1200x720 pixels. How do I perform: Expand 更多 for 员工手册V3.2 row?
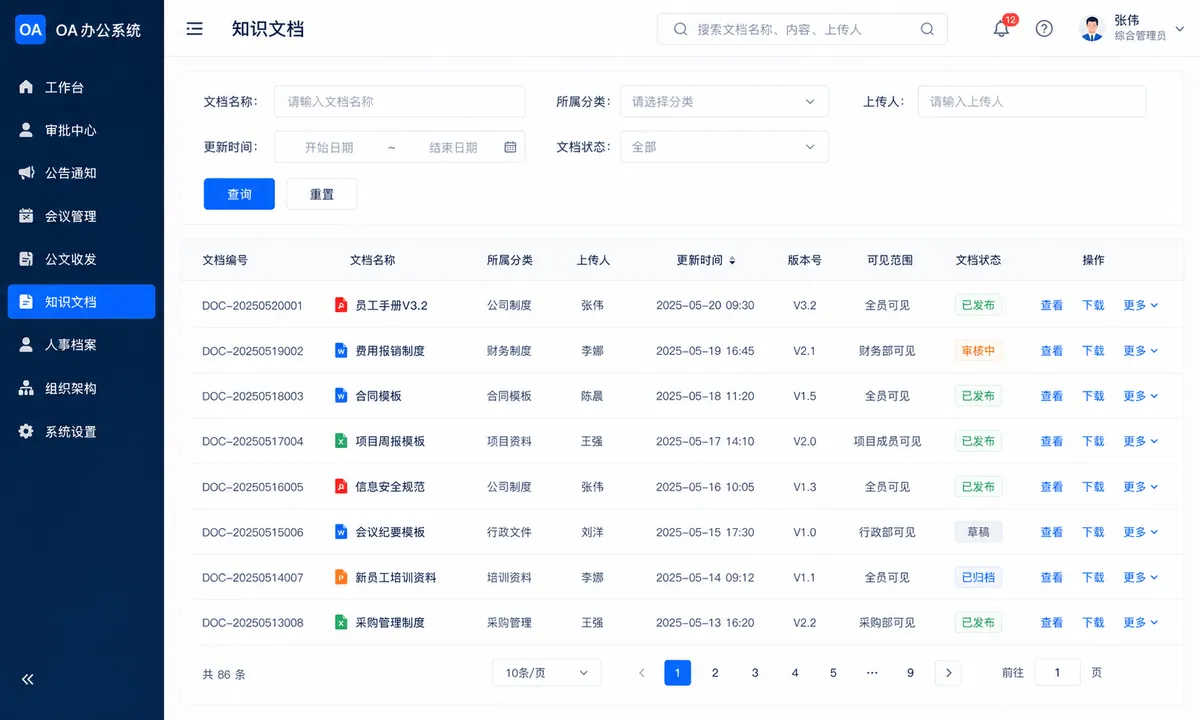coord(1141,305)
